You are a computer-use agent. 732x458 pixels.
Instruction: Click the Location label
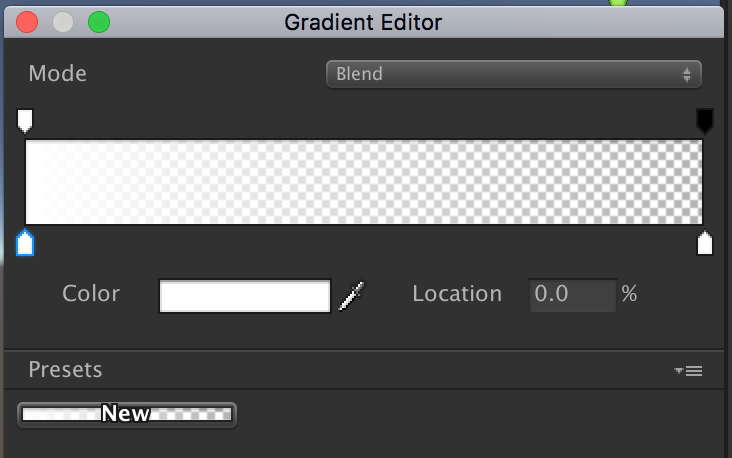point(457,294)
